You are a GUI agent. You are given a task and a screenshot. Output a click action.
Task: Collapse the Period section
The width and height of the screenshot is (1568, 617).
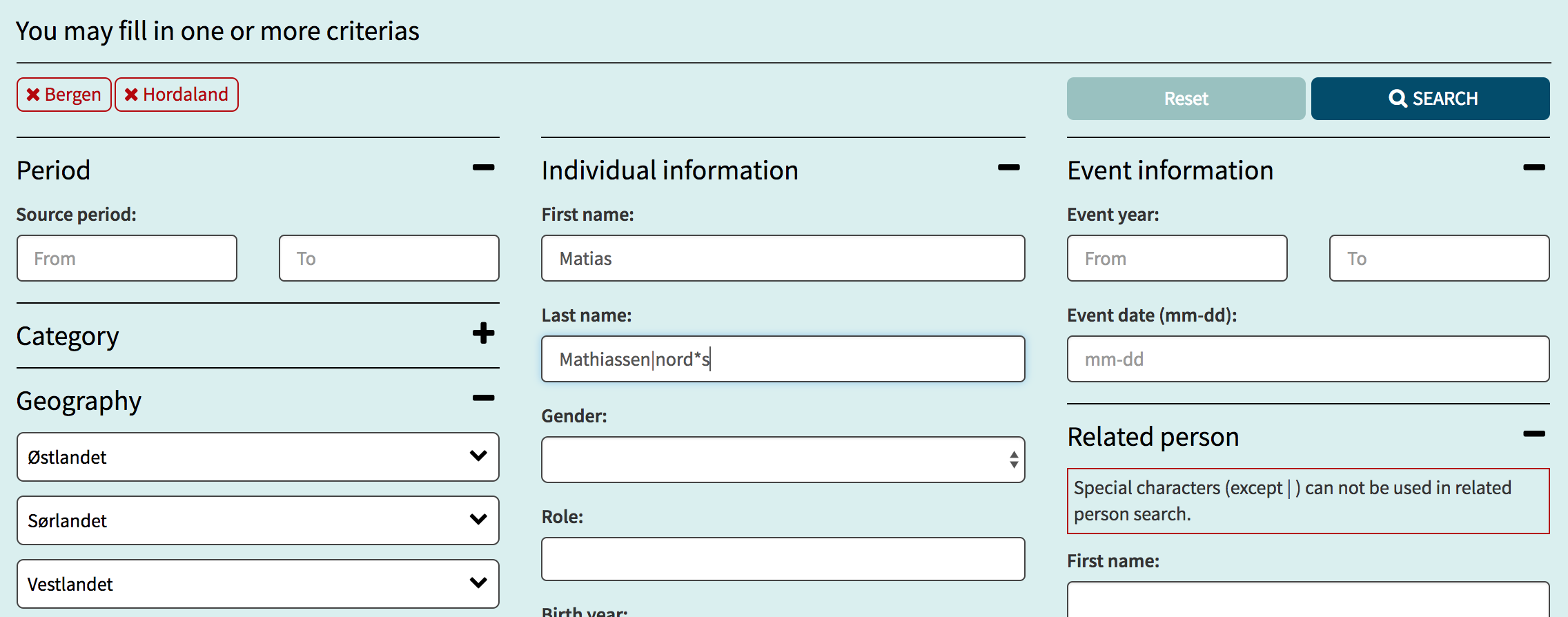[483, 168]
